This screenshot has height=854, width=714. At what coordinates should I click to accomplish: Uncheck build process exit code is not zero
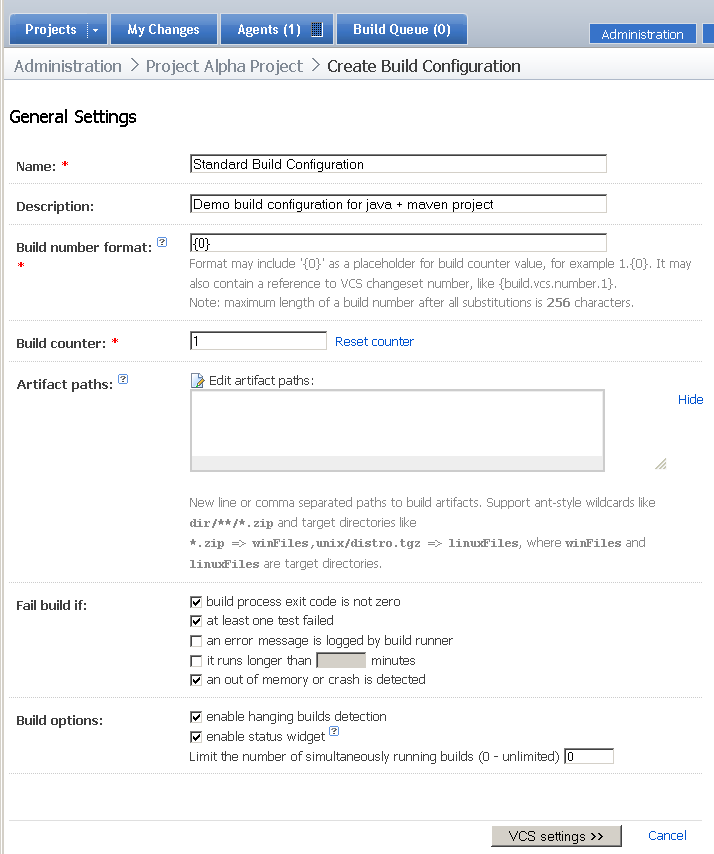coord(196,602)
